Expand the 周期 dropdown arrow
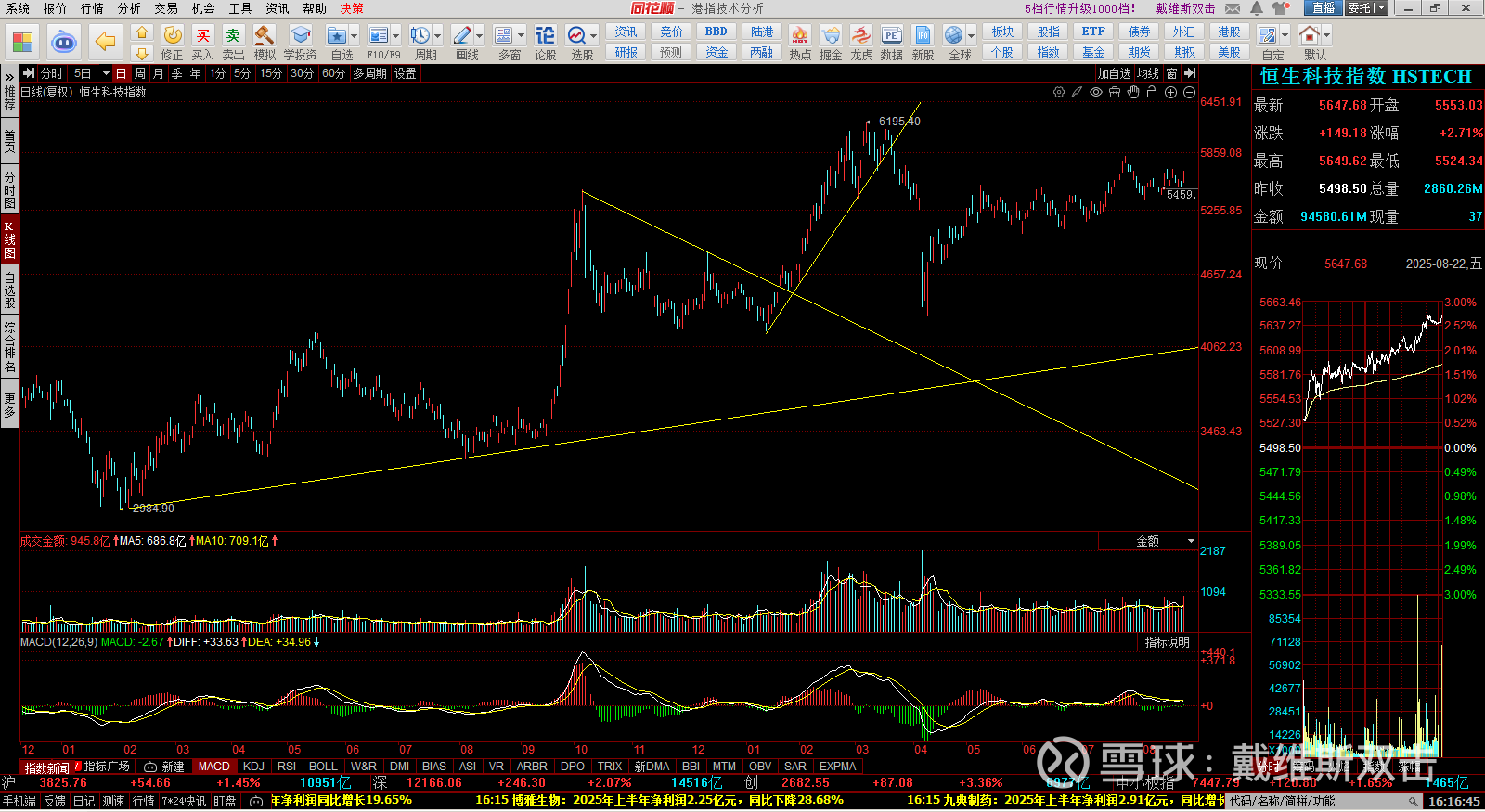The width and height of the screenshot is (1485, 812). coord(438,36)
